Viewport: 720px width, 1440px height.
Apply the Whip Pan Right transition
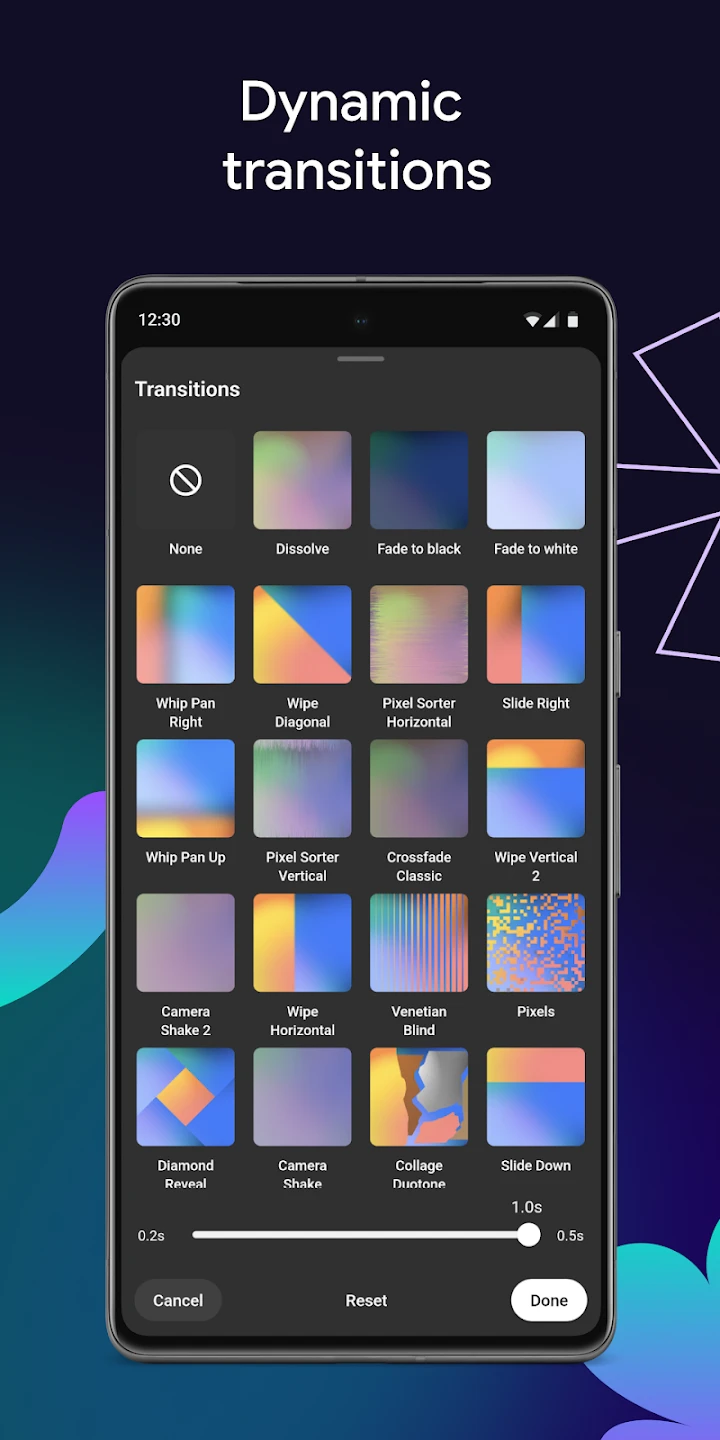pos(186,635)
